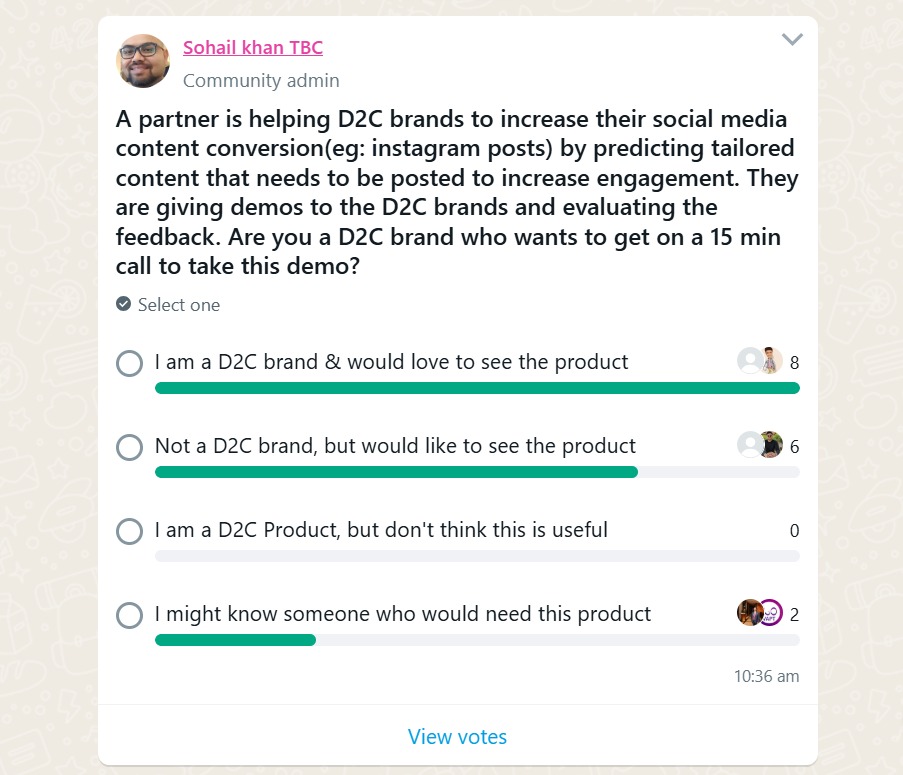Click the empty bar for 'don't think this is useful'
The width and height of the screenshot is (903, 775).
[477, 556]
